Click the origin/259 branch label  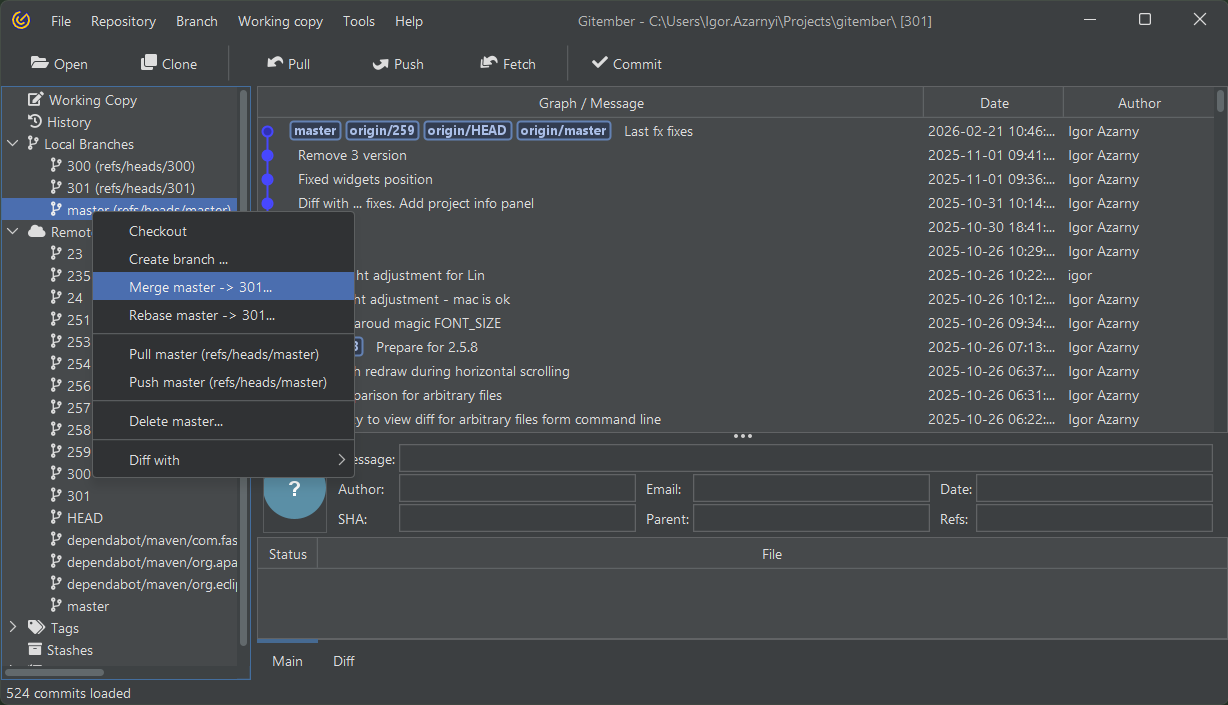tap(383, 131)
